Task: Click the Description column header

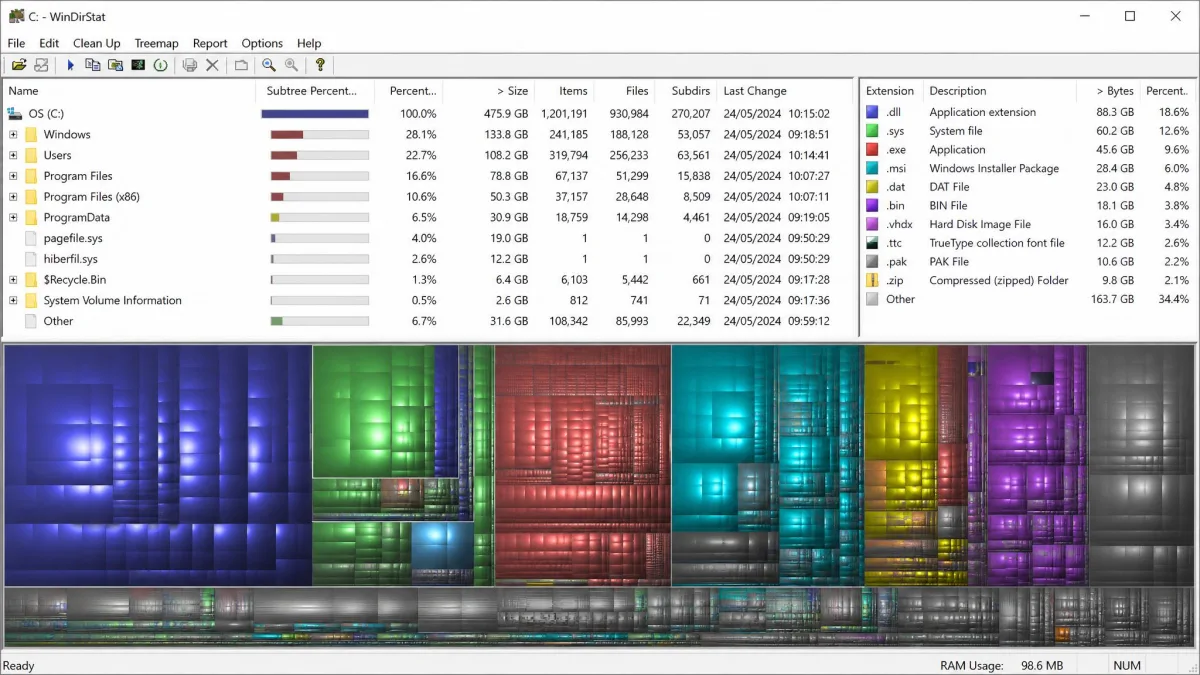Action: [1000, 91]
